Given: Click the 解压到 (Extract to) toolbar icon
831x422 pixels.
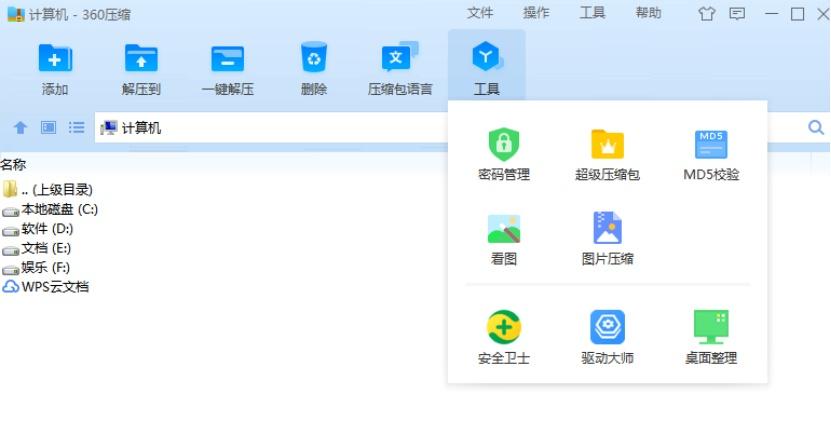Looking at the screenshot, I should pyautogui.click(x=141, y=58).
